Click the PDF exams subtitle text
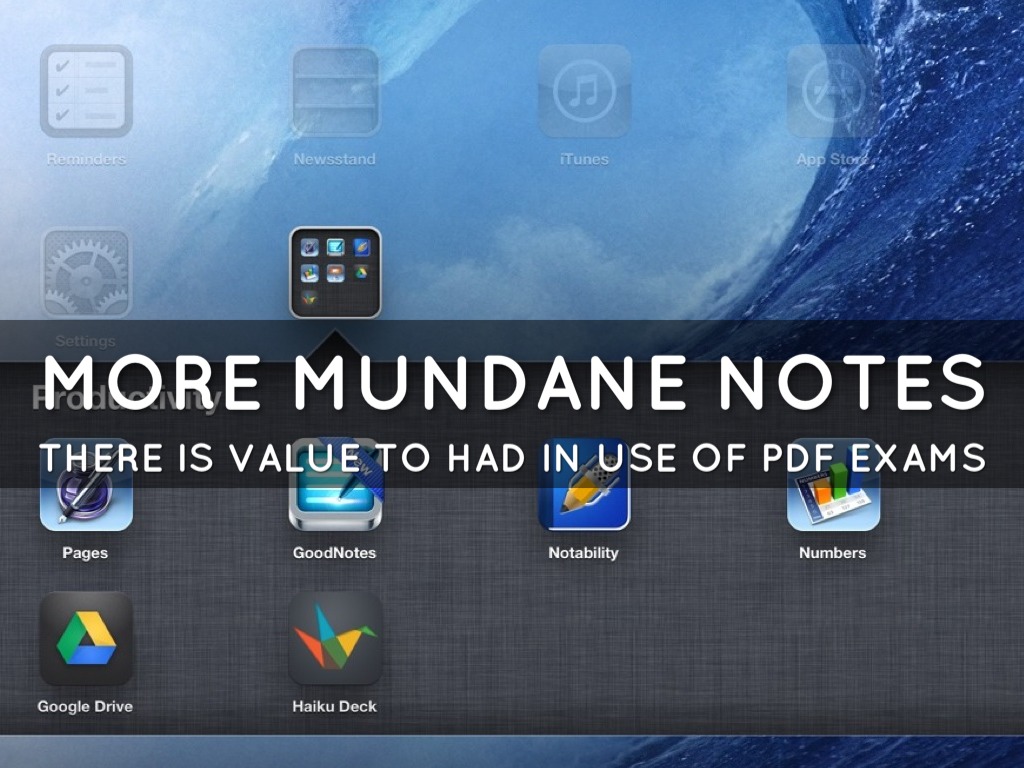 pos(512,457)
